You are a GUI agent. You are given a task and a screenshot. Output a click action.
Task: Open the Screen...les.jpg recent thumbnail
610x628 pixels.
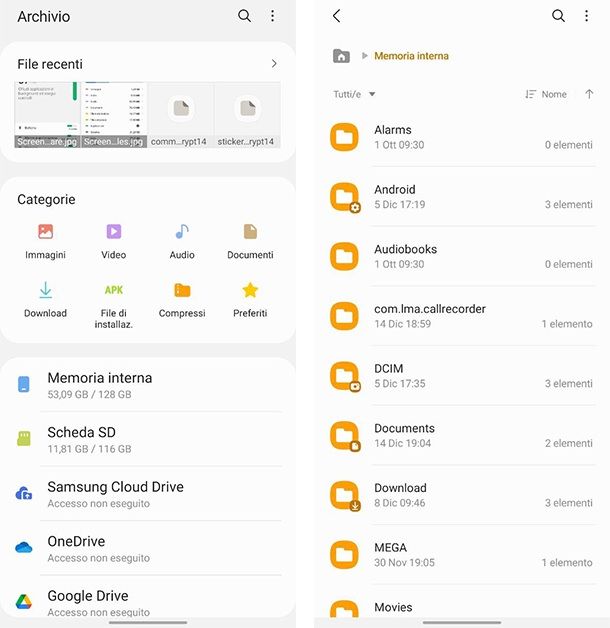coord(114,115)
